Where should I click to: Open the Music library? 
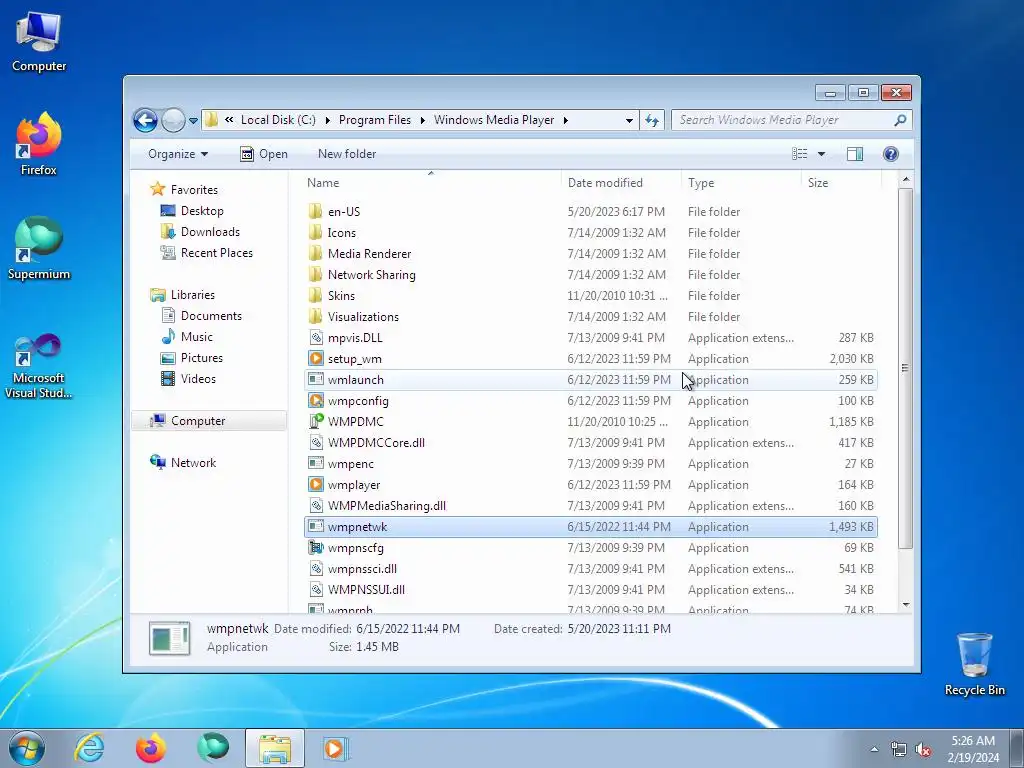tap(196, 336)
